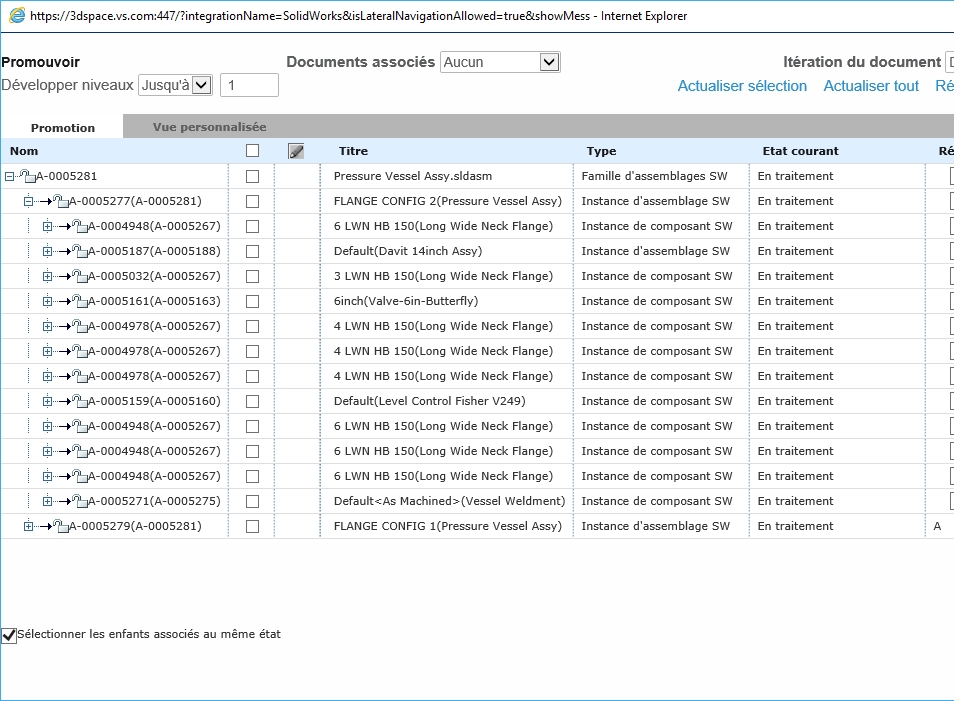Check the box for 6inch(Valve-6in-Butterfly)
954x701 pixels.
[252, 301]
